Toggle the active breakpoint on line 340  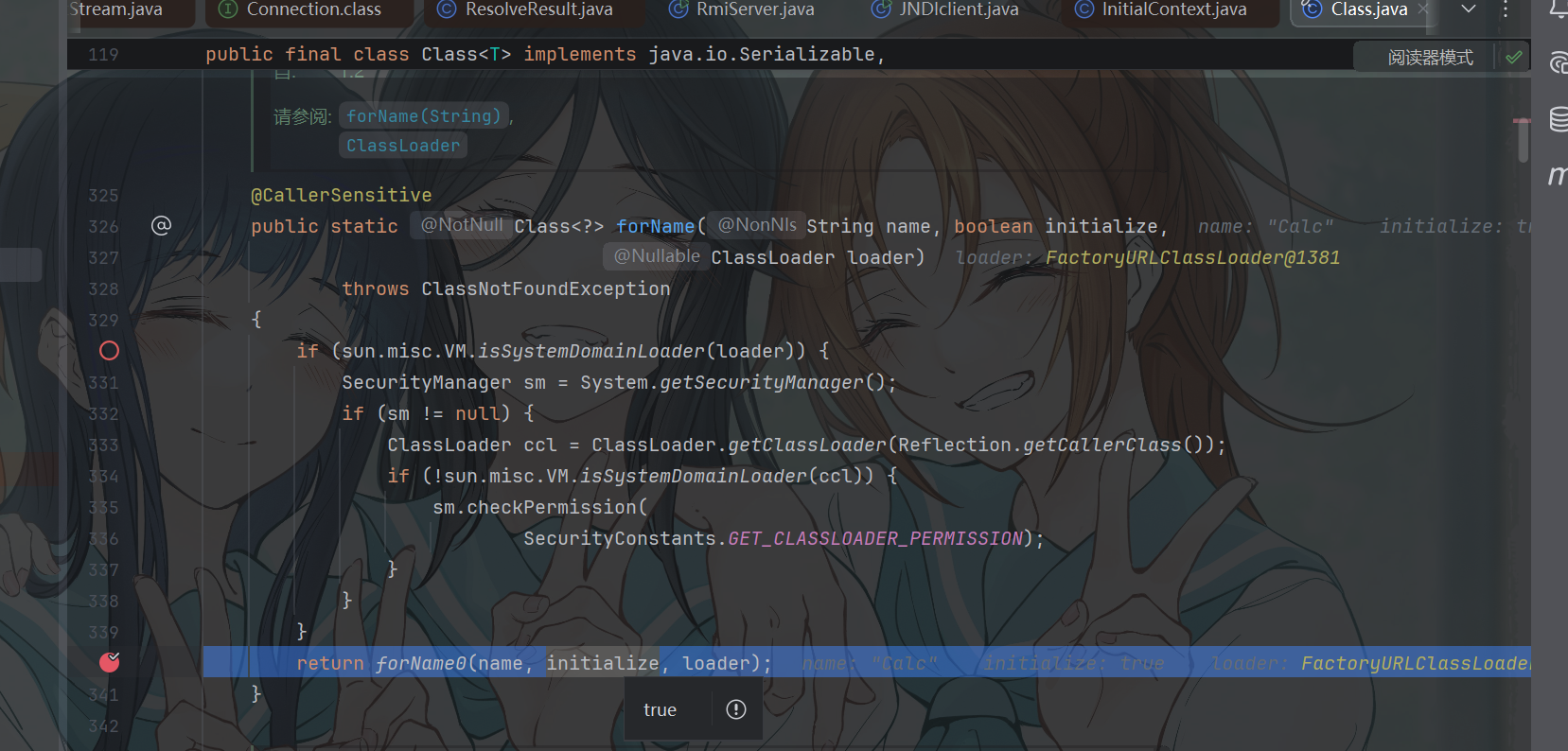click(x=110, y=662)
